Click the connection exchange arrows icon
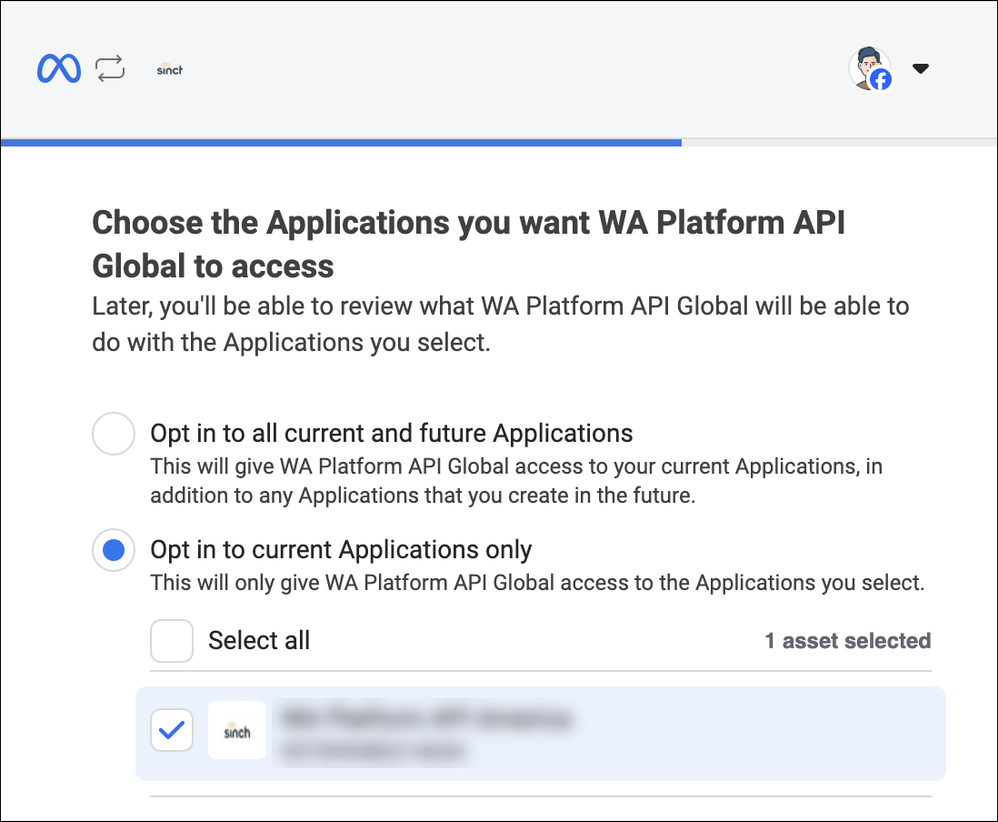Image resolution: width=998 pixels, height=822 pixels. tap(110, 67)
